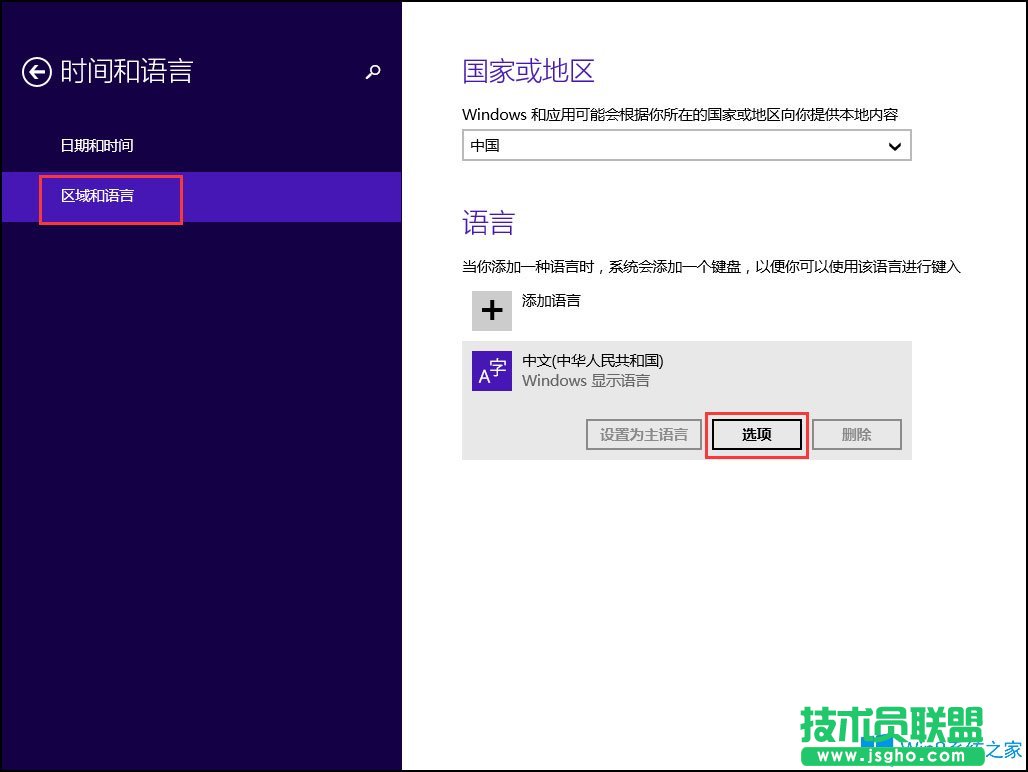The height and width of the screenshot is (772, 1028).
Task: Open search with the magnifier icon
Action: [373, 72]
